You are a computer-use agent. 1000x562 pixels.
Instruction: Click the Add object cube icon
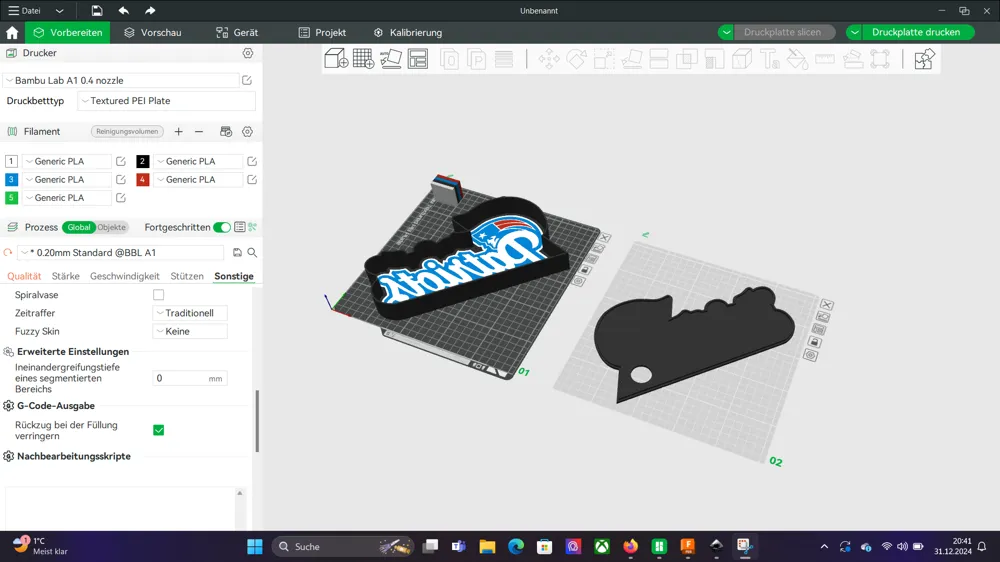click(x=336, y=59)
